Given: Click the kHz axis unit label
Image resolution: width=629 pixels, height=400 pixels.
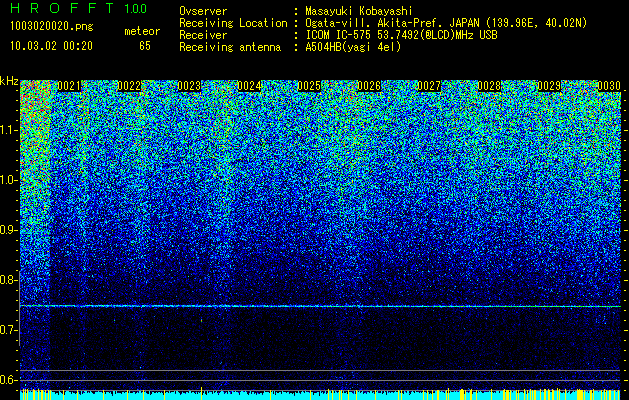Looking at the screenshot, I should (x=9, y=81).
